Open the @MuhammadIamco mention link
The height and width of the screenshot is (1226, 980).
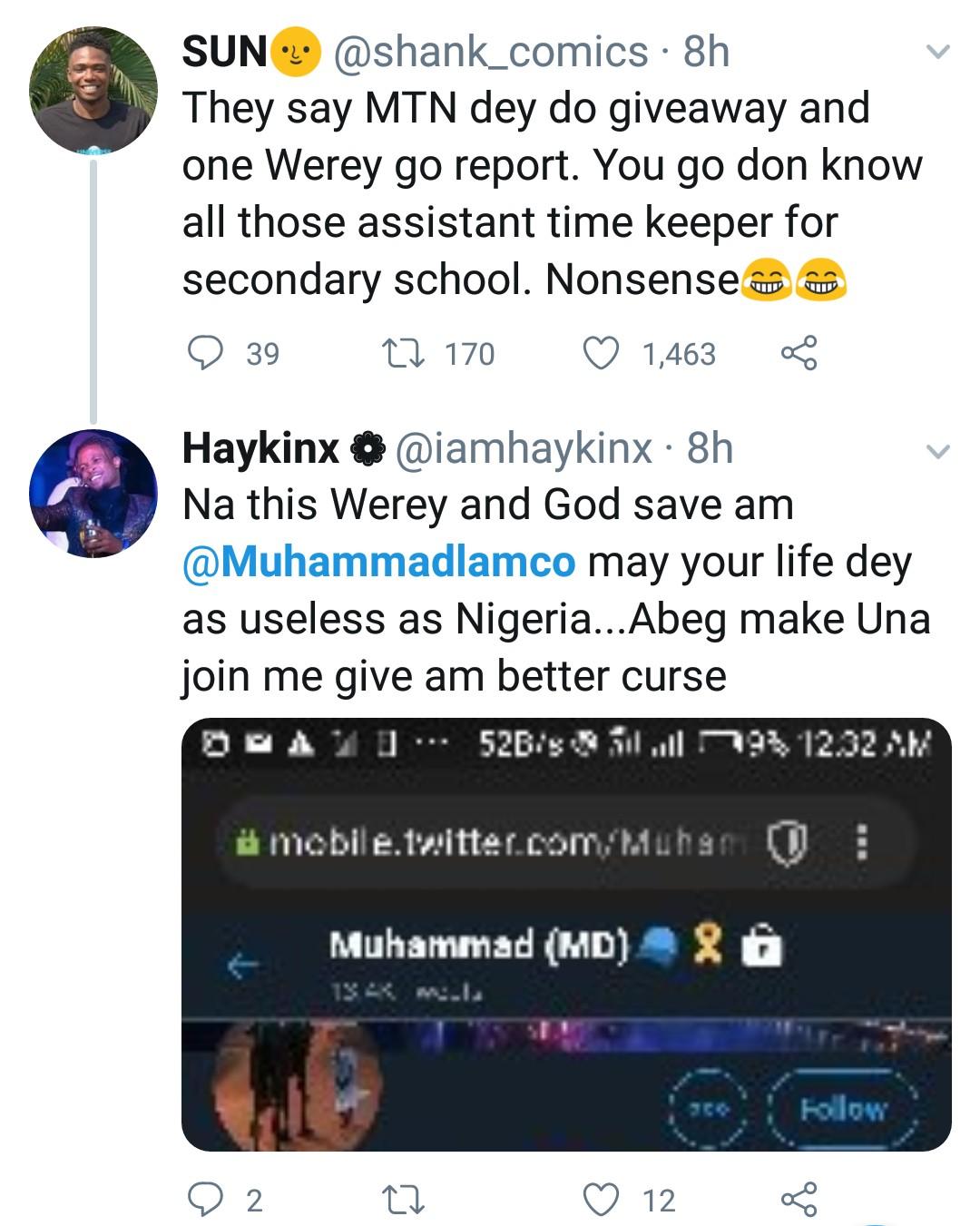(x=378, y=562)
